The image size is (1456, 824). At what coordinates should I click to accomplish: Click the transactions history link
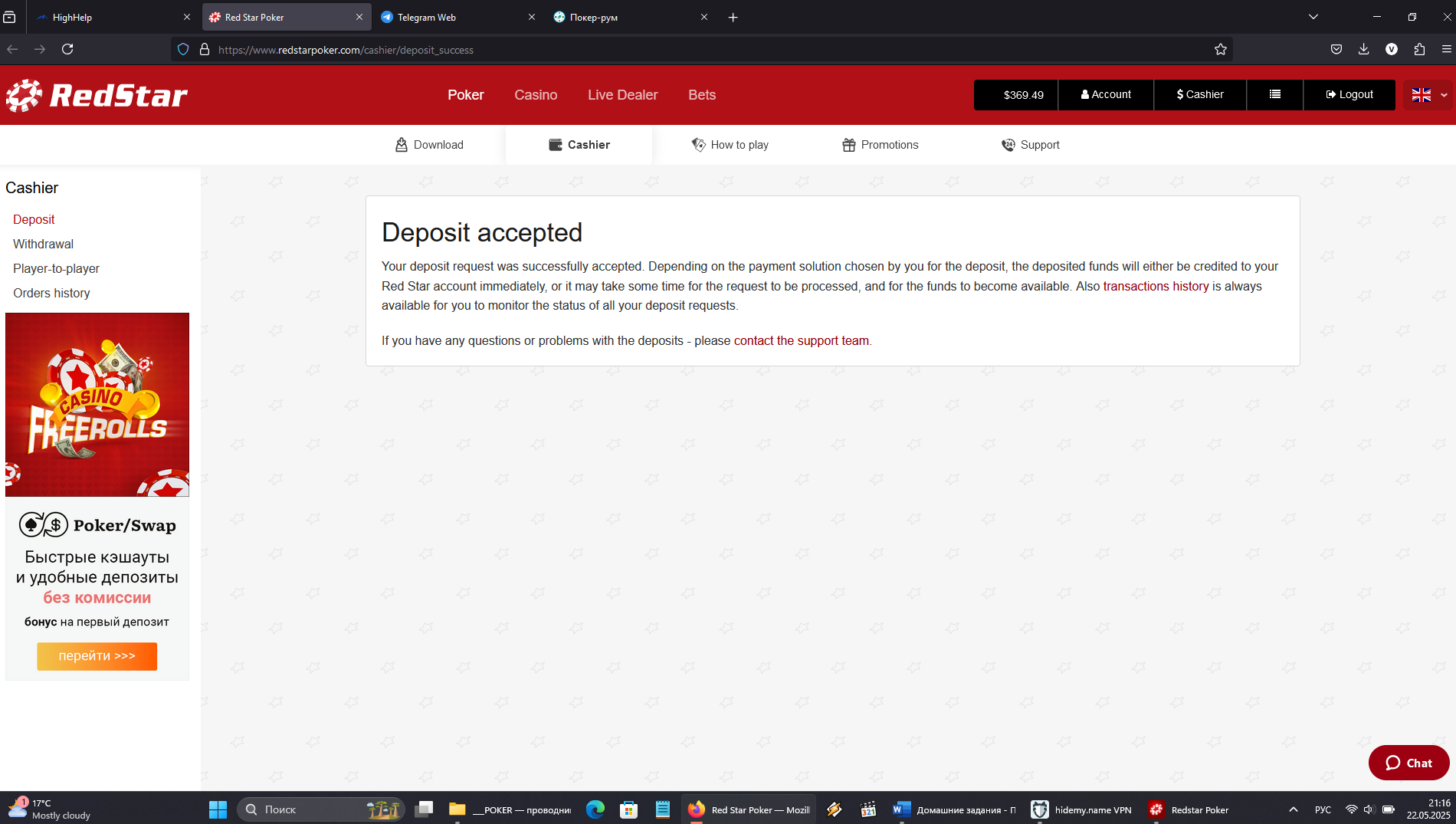1156,286
